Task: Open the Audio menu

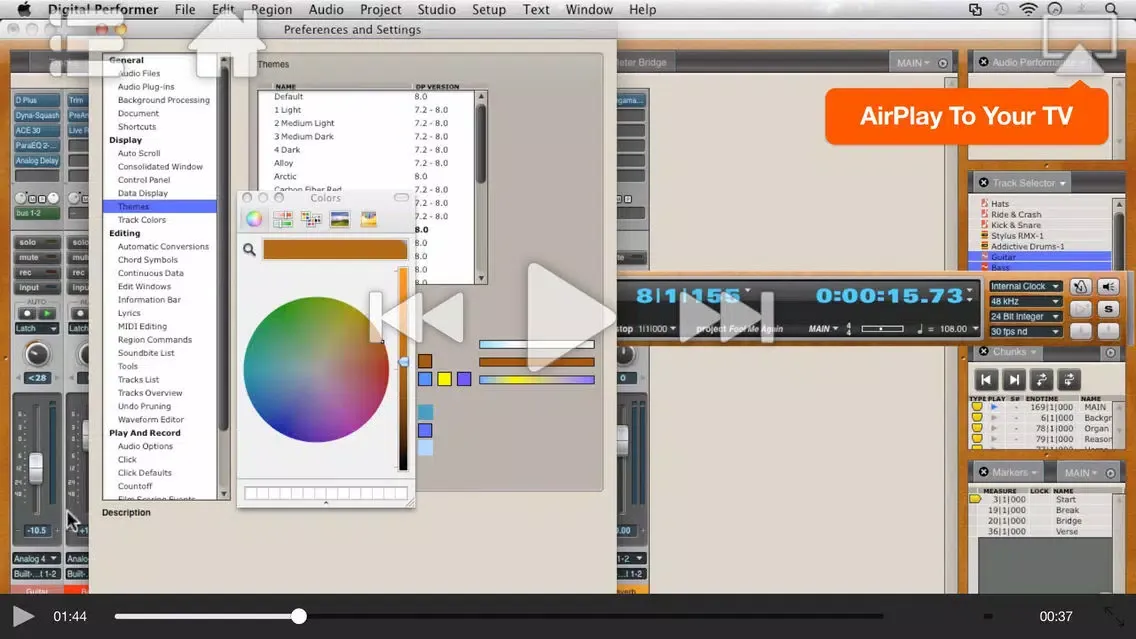Action: (326, 9)
